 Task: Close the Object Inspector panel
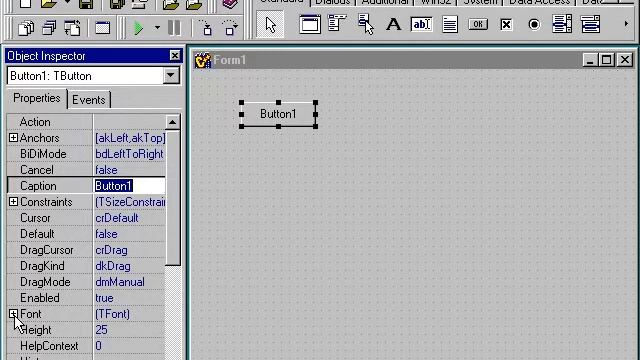tap(175, 56)
